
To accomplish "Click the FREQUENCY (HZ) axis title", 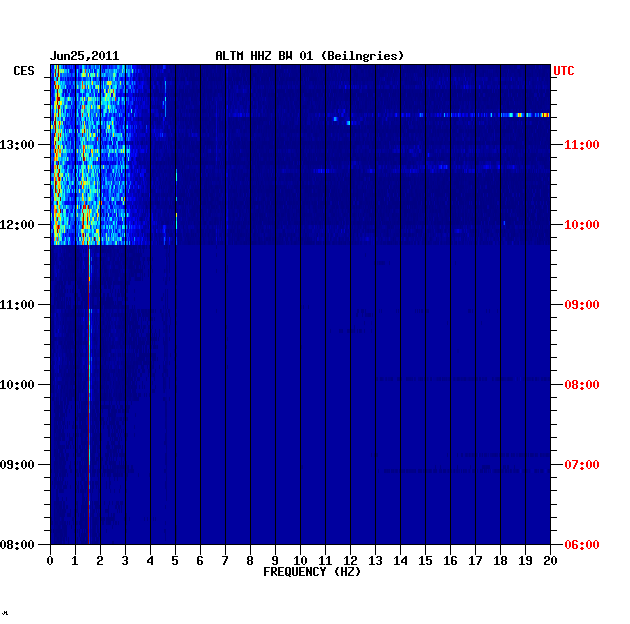I will (x=312, y=572).
